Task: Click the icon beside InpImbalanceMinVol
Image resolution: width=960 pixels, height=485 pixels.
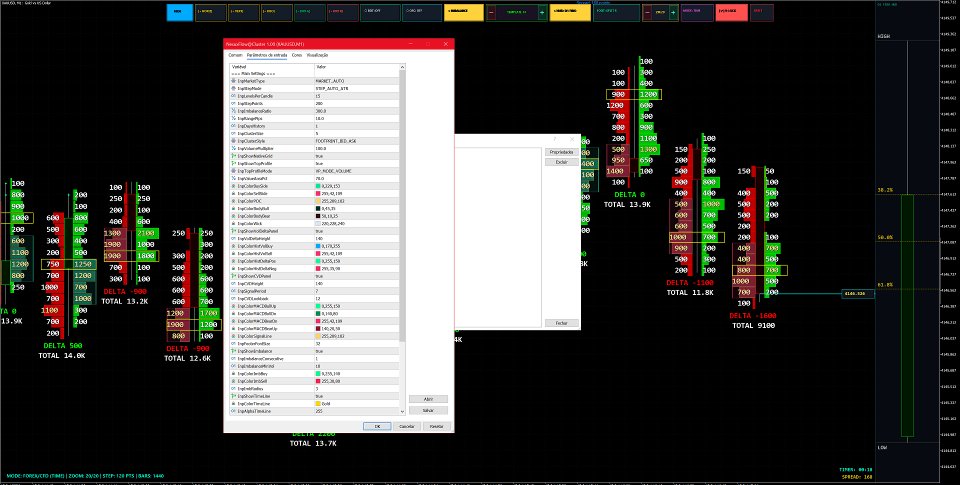Action: [x=234, y=366]
